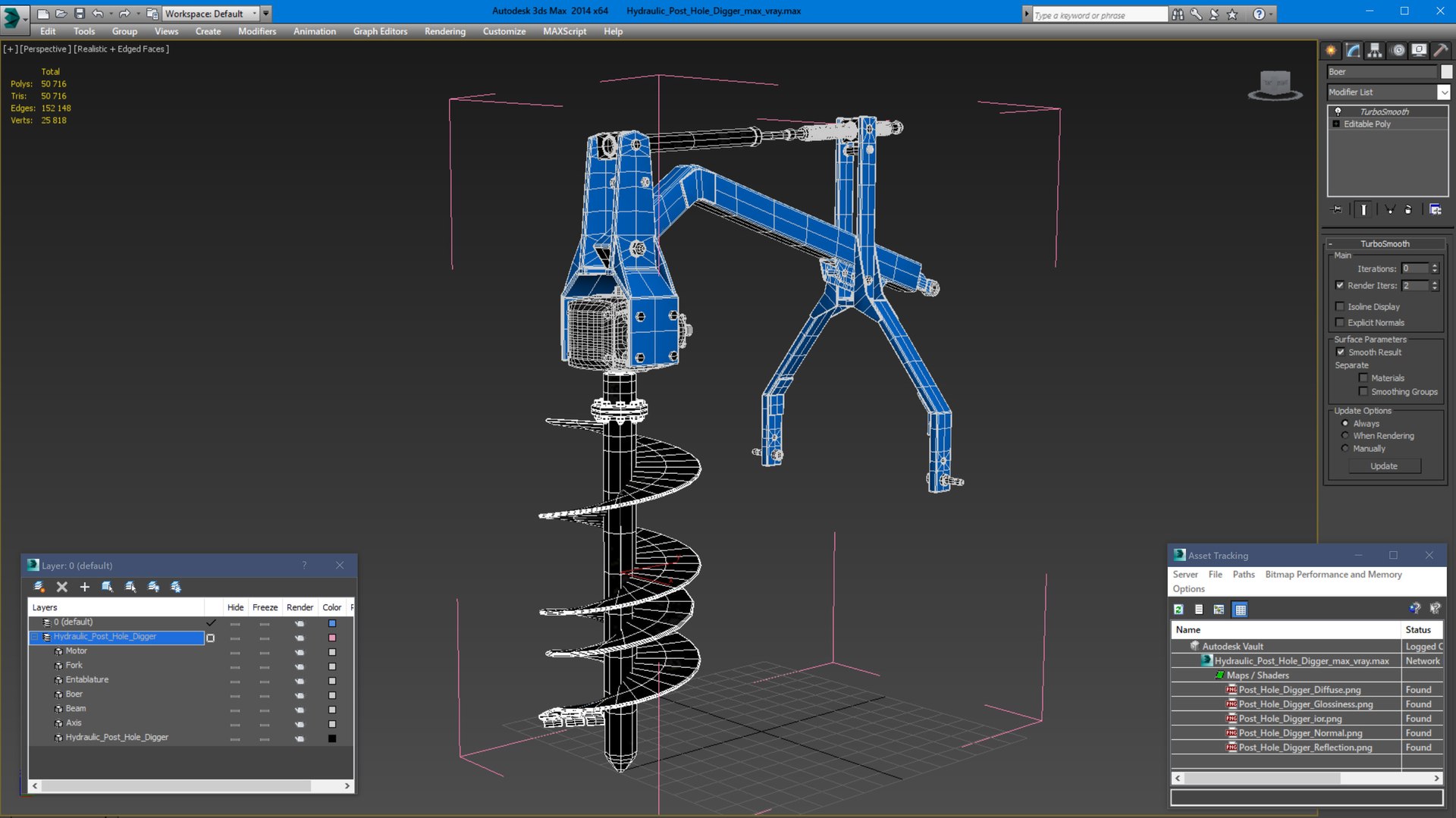The width and height of the screenshot is (1456, 818).
Task: Click the Project Folder icon in quick access
Action: (152, 14)
